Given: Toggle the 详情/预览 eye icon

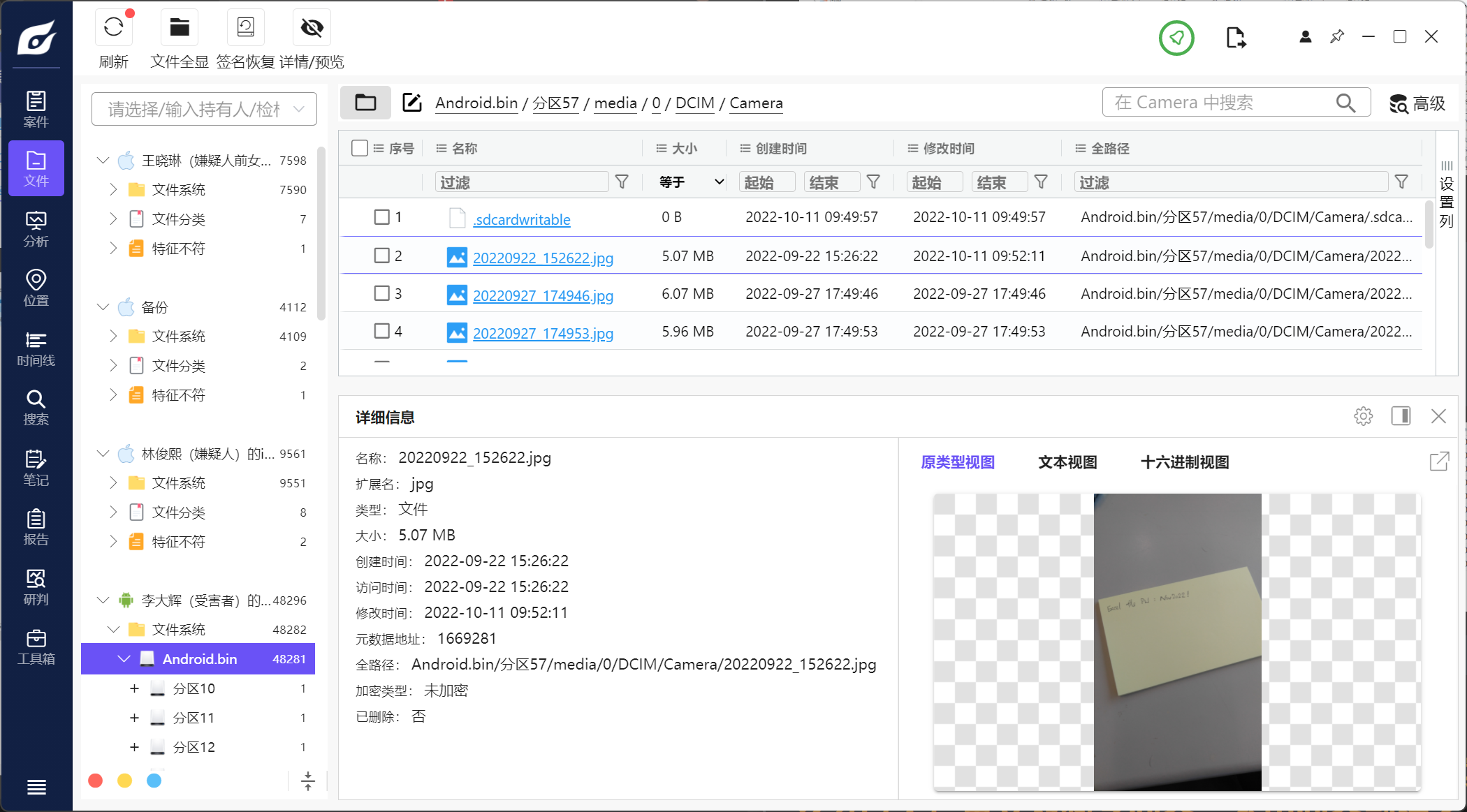Looking at the screenshot, I should 312,28.
